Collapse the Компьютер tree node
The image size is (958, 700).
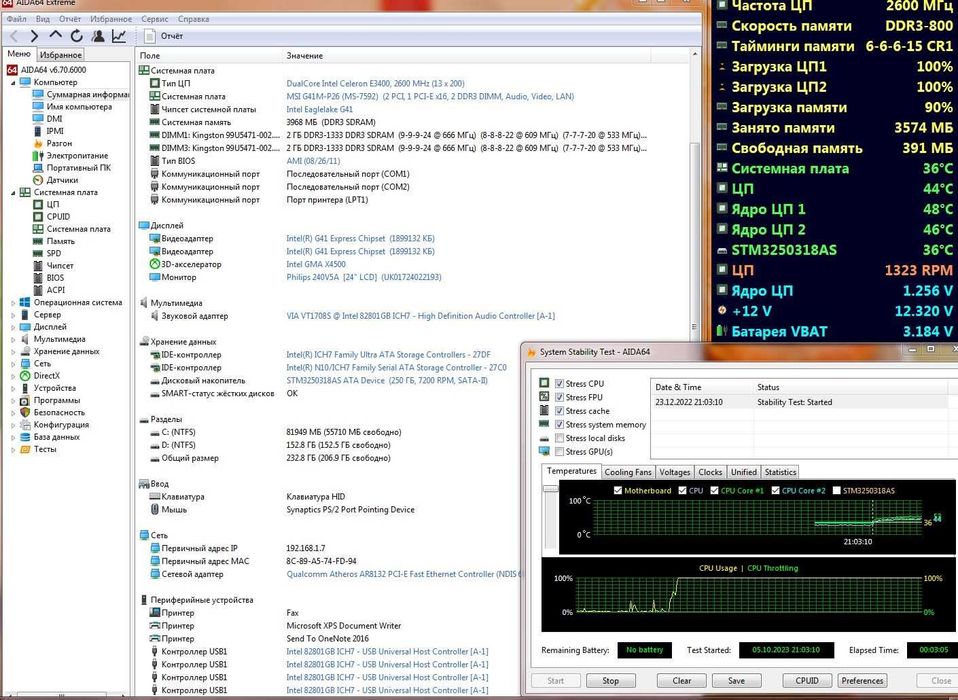pos(11,82)
